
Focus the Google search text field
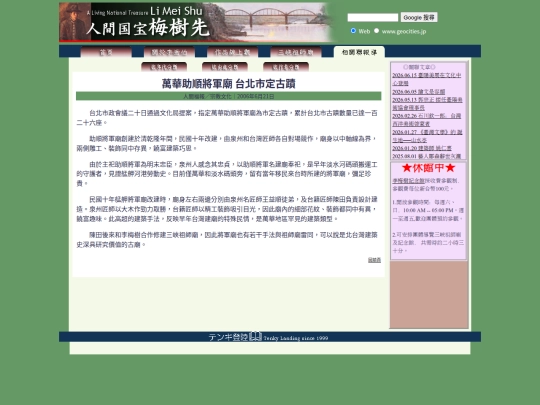coord(373,17)
